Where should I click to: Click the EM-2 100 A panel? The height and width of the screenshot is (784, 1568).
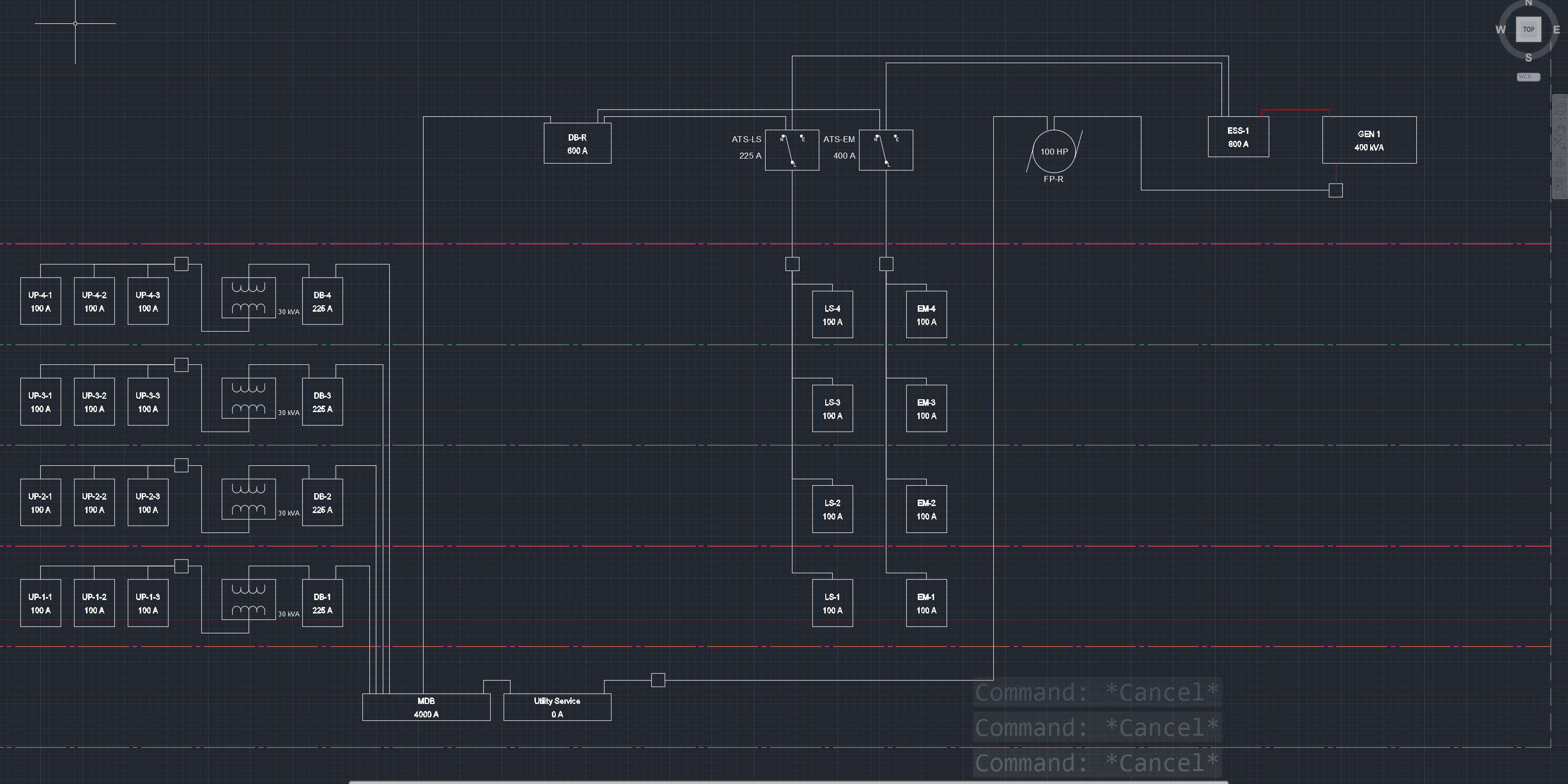pos(927,510)
